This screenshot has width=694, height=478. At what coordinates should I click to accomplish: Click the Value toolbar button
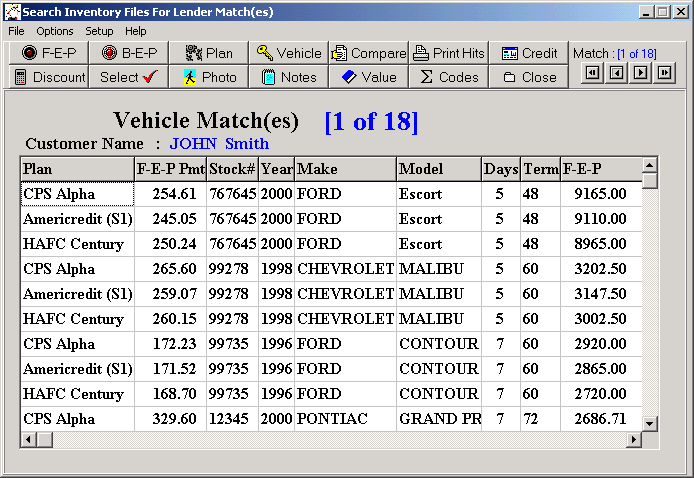pos(368,77)
